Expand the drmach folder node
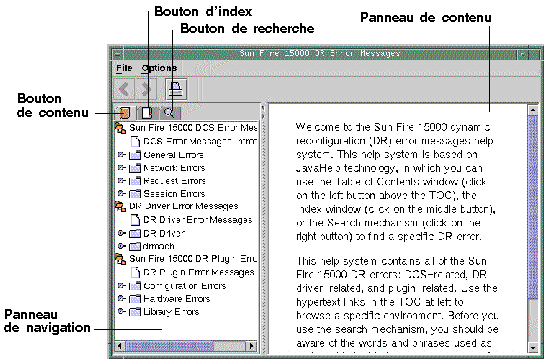Viewport: 549px width, 364px height. (121, 246)
